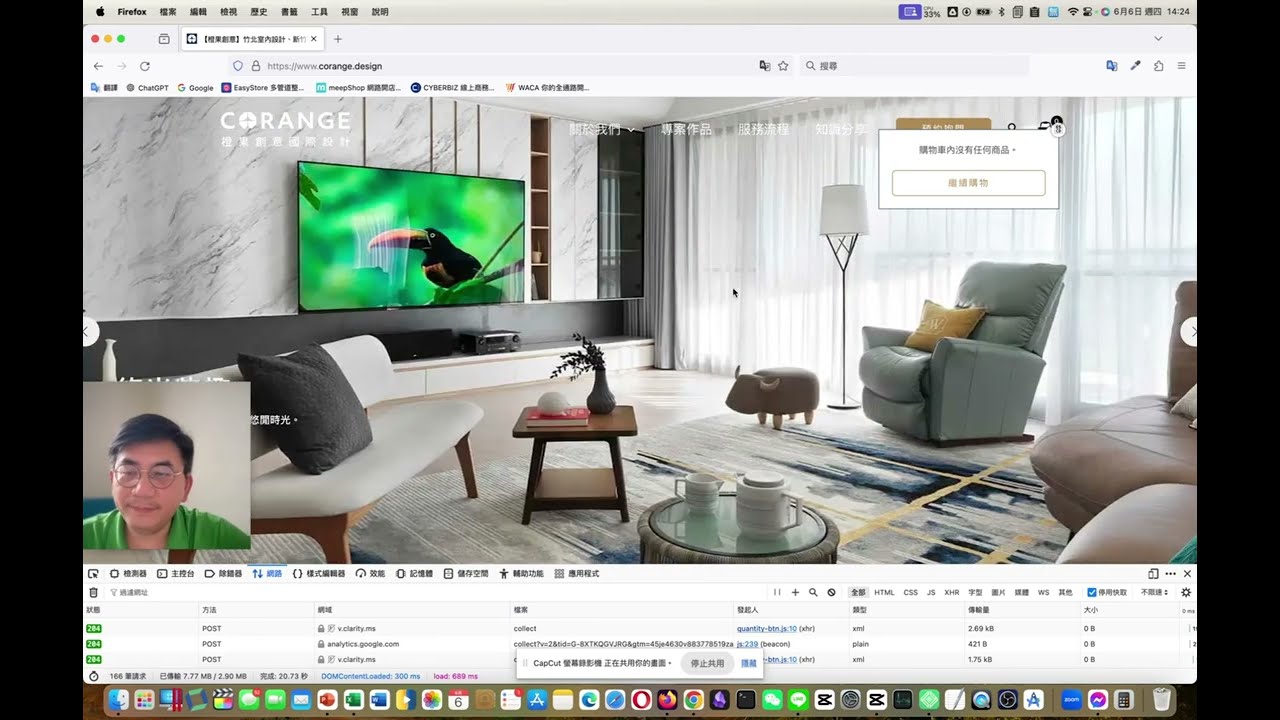Screen dimensions: 1280x720
Task: Open the DevTools customize menu with three dots
Action: click(1169, 573)
